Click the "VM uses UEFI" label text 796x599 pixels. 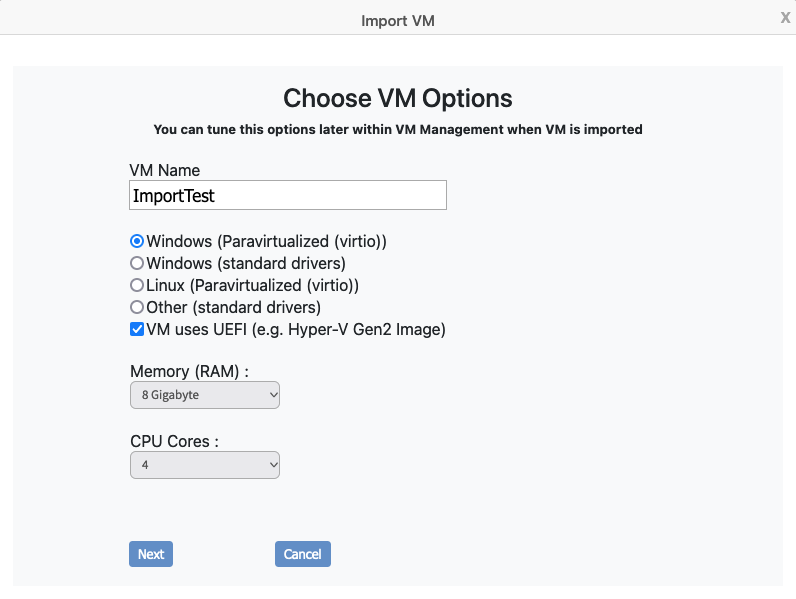coord(295,329)
